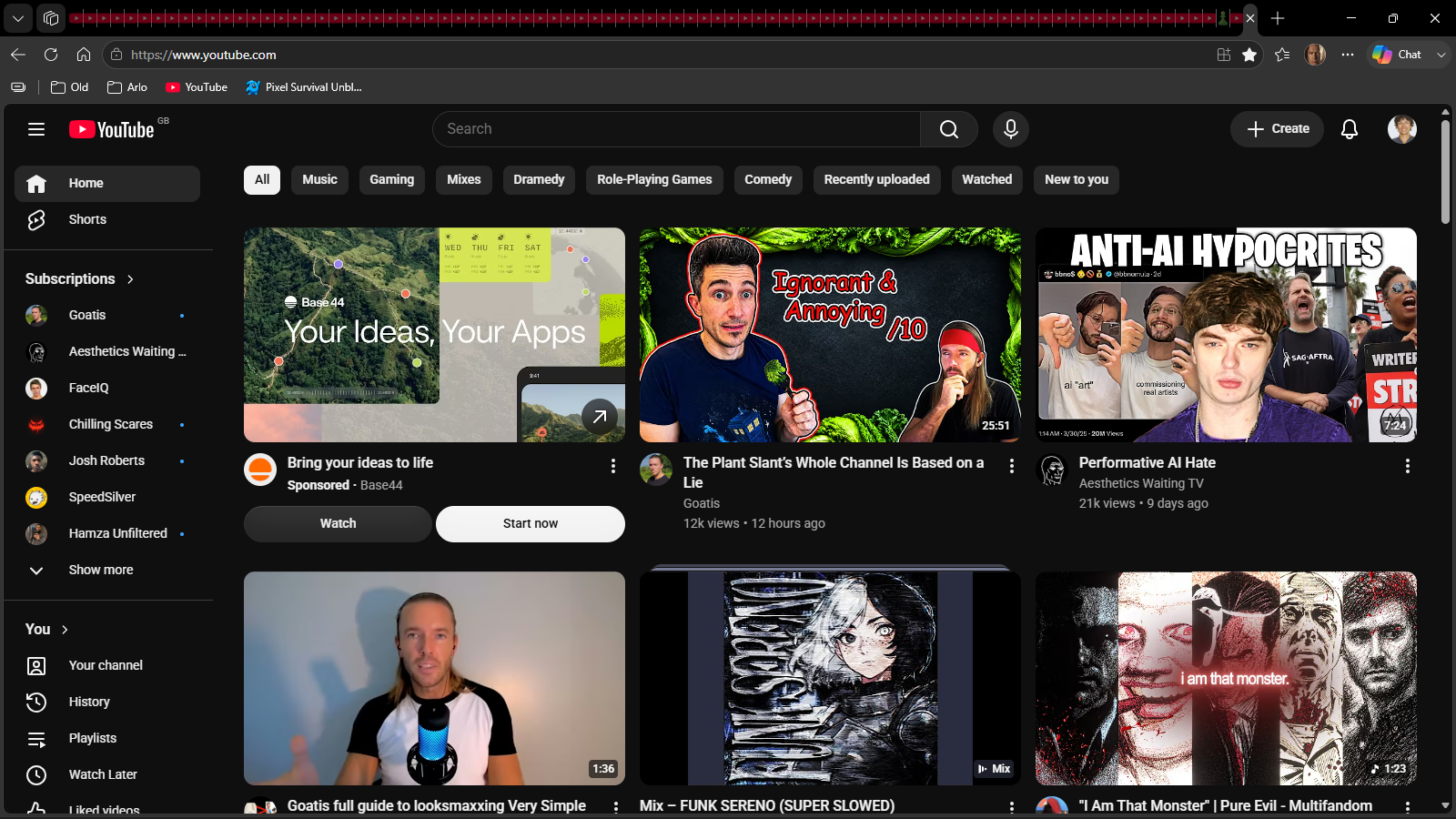Click the Base44 advertiser logo

(x=260, y=470)
